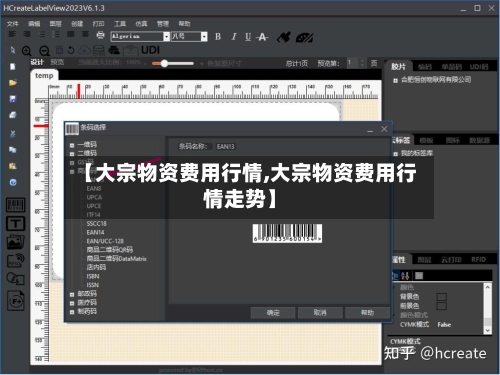Screen dimensions: 500x375
Task: Click the alphabetical sort icon in properties
Action: (x=405, y=276)
